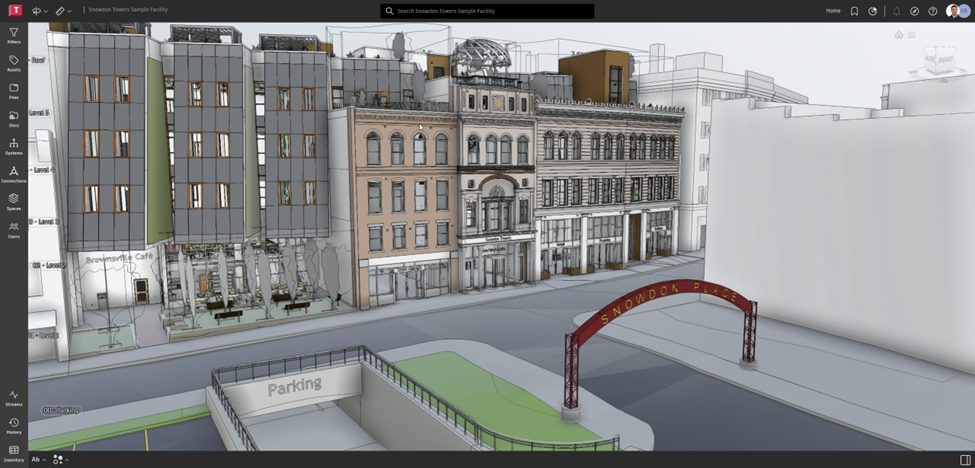Screen dimensions: 975x468
Task: Expand the measure tool dropdown arrow
Action: [x=69, y=11]
